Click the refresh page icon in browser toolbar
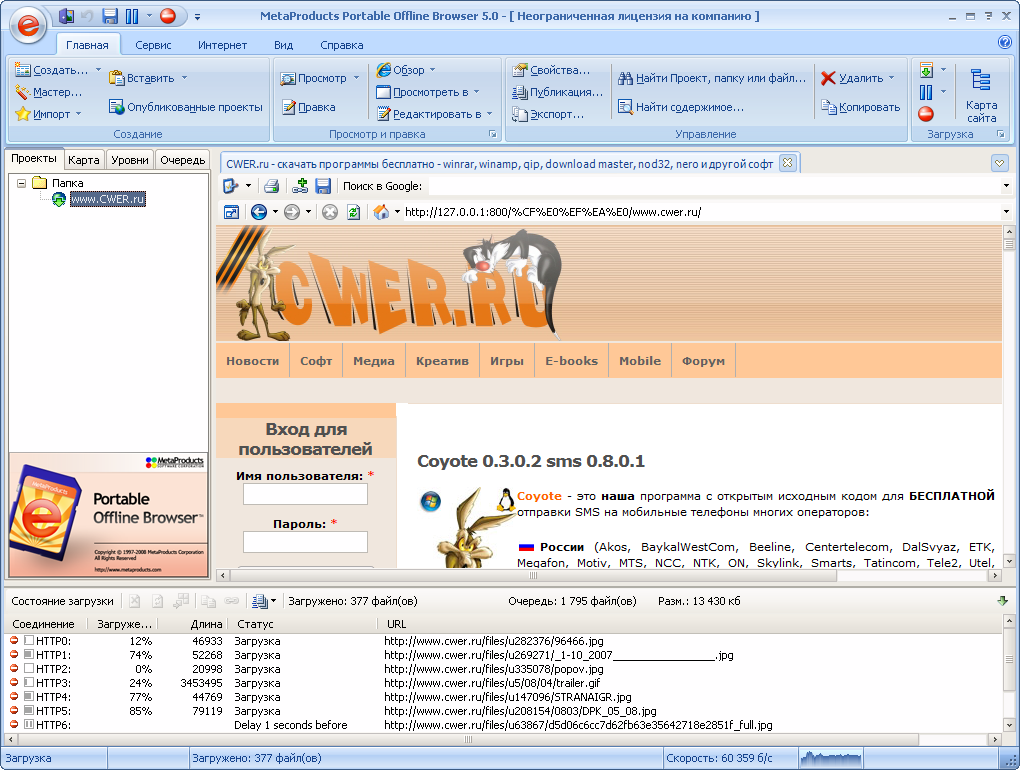 353,212
